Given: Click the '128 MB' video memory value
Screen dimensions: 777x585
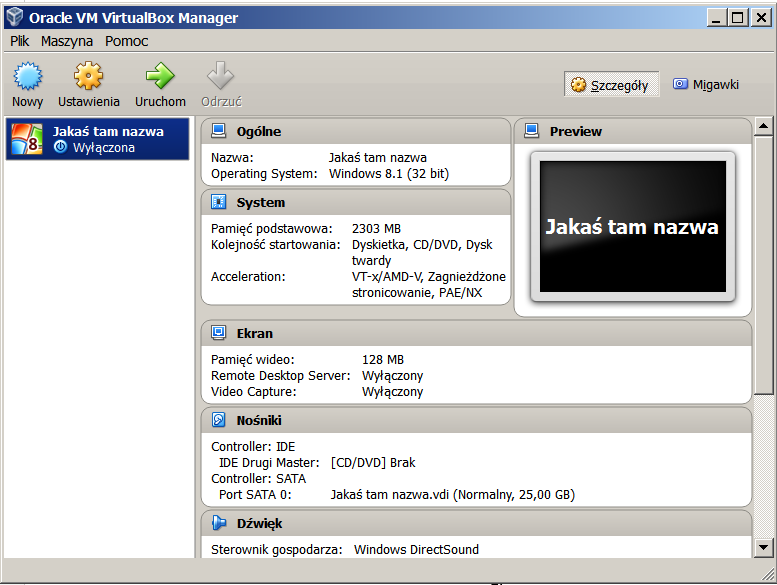Looking at the screenshot, I should coord(383,360).
